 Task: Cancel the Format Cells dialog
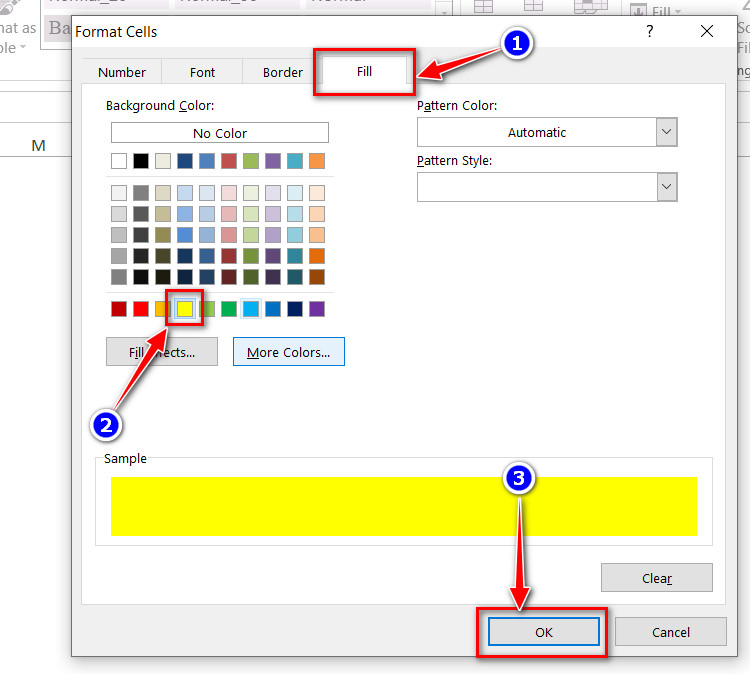point(670,632)
